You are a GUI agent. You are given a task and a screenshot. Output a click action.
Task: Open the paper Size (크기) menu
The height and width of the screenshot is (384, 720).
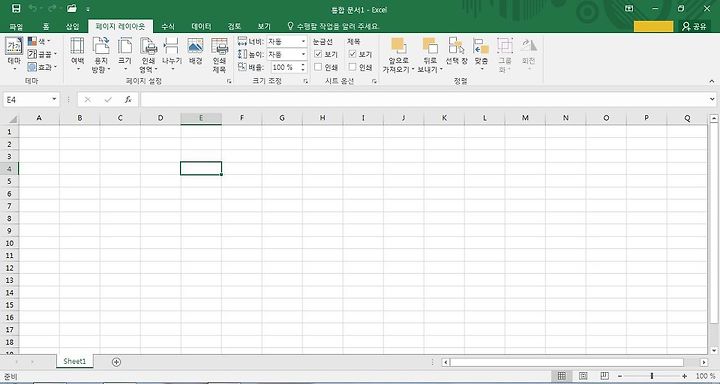[125, 55]
